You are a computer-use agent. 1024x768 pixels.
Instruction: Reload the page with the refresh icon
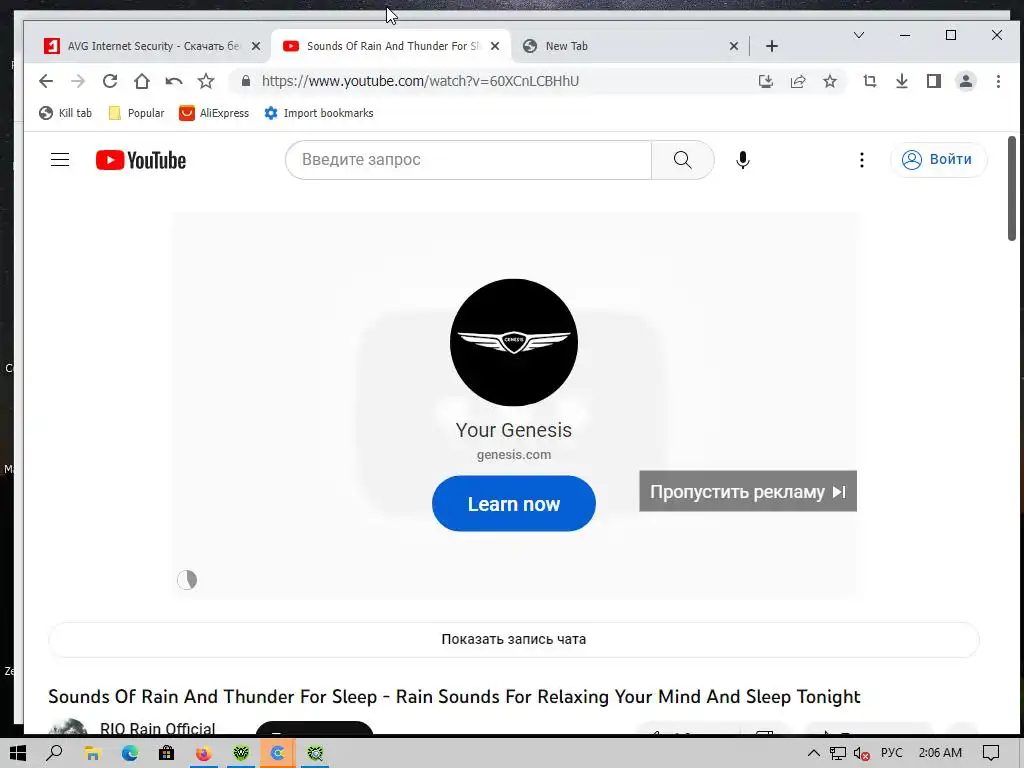click(110, 81)
